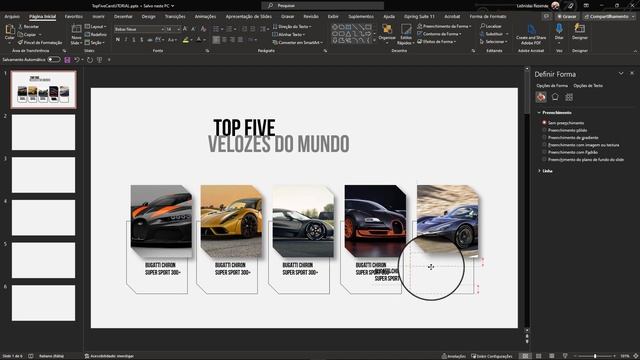Click the Redefinir slide button
Image resolution: width=640 pixels, height=360 pixels.
(96, 34)
